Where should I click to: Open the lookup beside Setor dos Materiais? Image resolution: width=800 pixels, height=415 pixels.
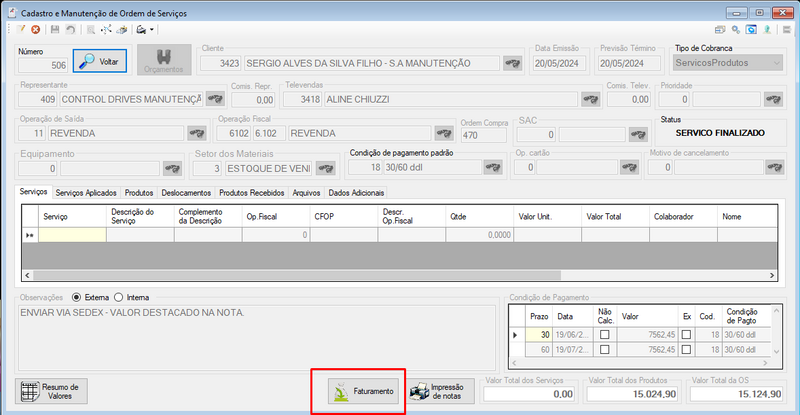pos(326,168)
